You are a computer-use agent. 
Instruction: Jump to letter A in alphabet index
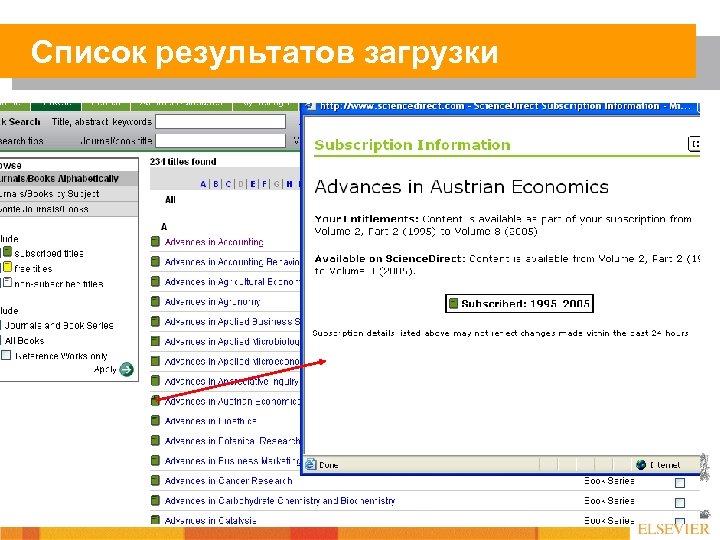click(203, 184)
